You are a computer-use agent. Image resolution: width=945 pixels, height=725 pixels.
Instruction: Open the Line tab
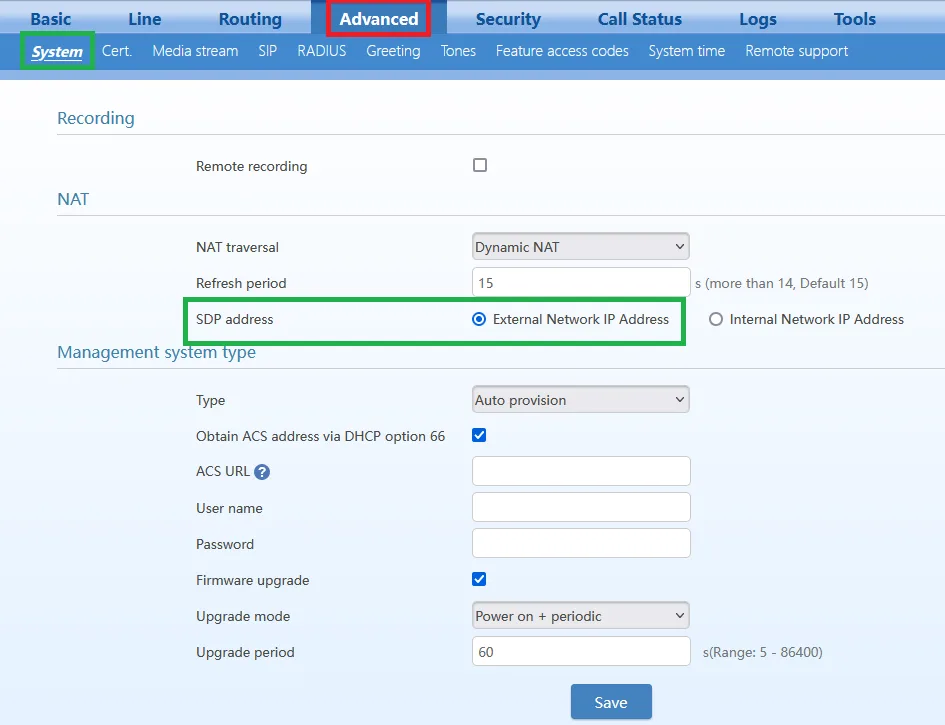[145, 19]
